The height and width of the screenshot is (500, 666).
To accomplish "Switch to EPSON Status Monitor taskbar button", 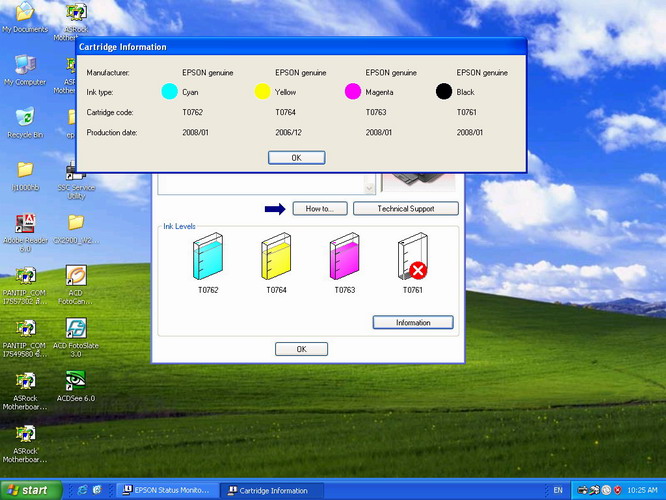I will pos(166,490).
